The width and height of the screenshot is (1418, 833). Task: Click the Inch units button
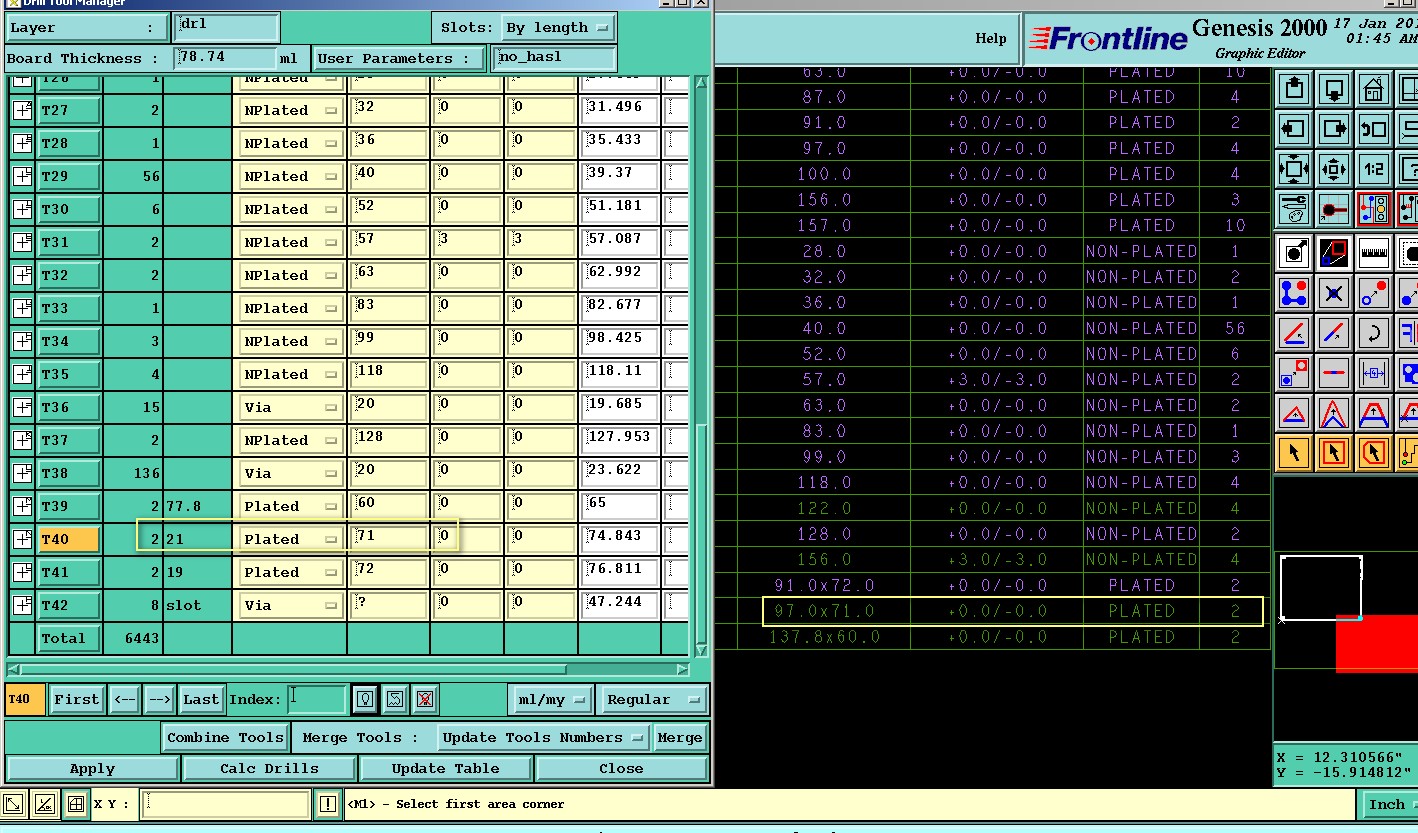coord(1388,804)
